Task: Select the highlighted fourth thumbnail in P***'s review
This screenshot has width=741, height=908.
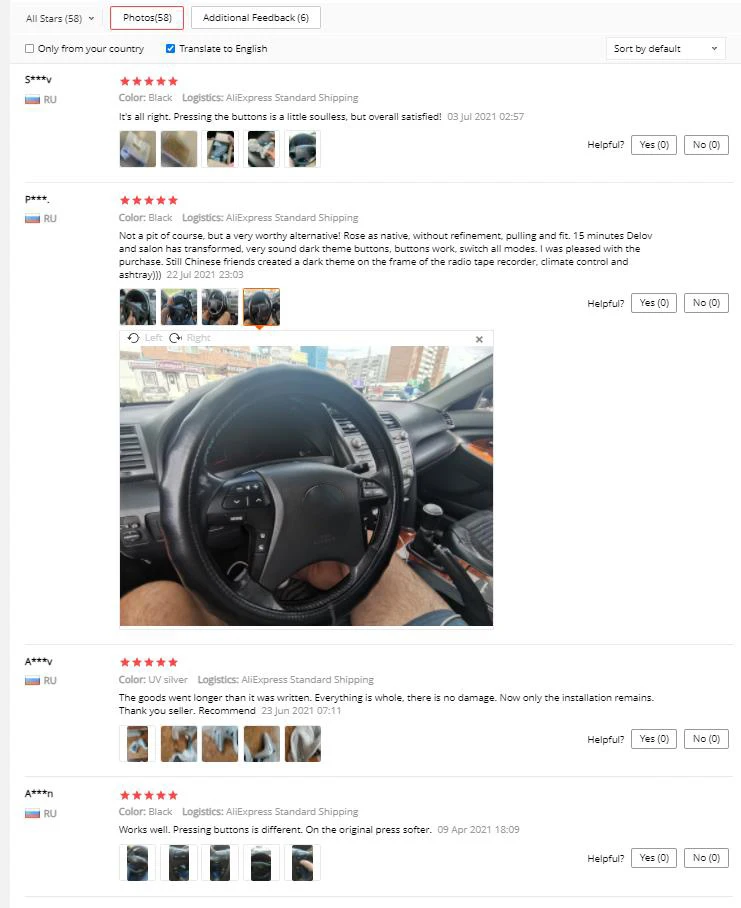Action: click(x=261, y=306)
